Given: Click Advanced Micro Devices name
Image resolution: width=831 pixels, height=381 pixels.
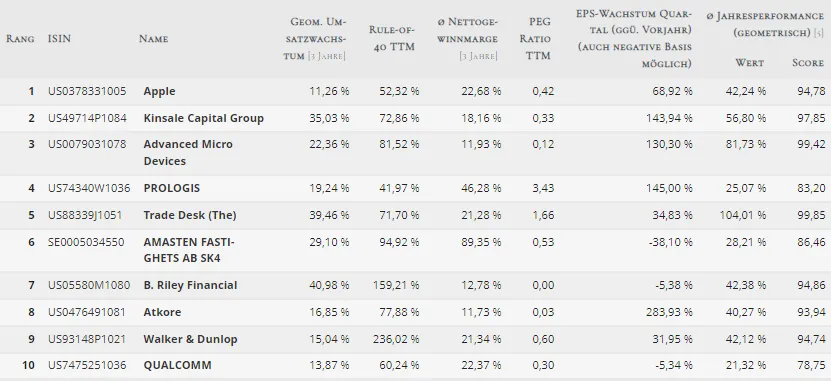Looking at the screenshot, I should 188,153.
